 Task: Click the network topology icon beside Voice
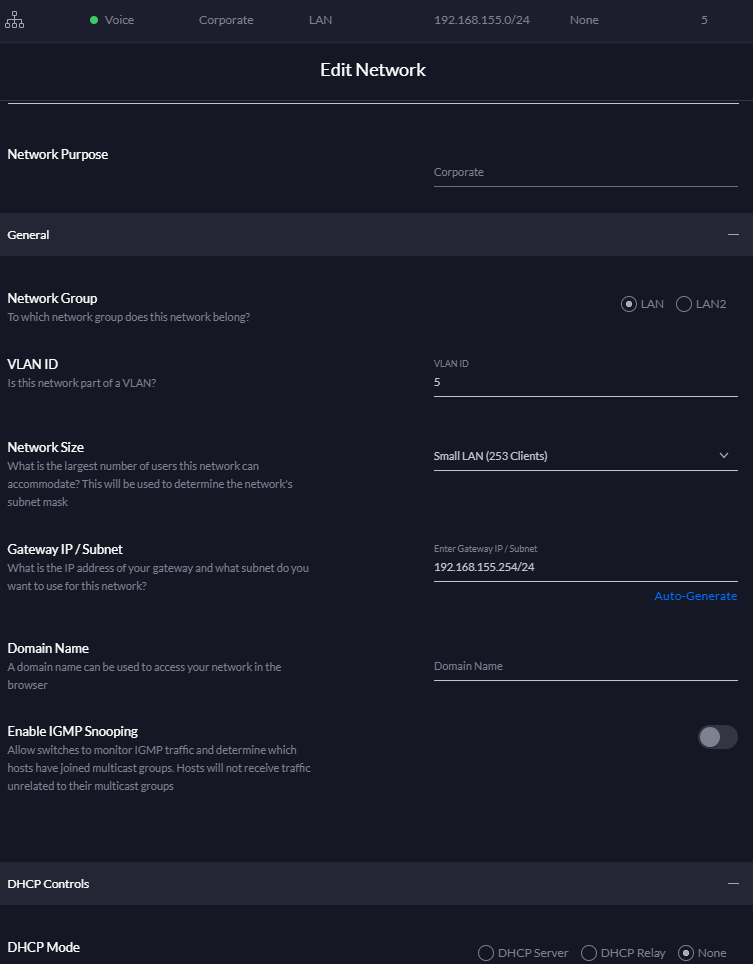point(15,20)
